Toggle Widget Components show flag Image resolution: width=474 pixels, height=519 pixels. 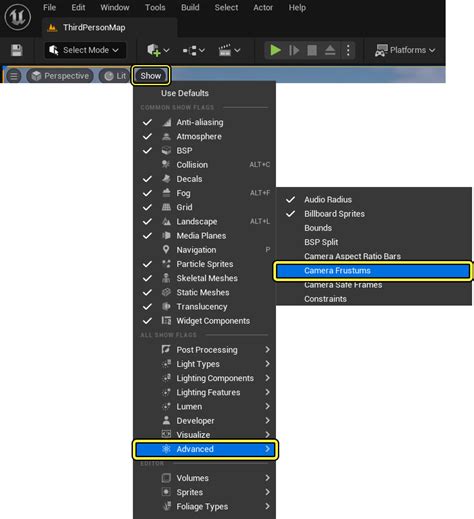(204, 321)
